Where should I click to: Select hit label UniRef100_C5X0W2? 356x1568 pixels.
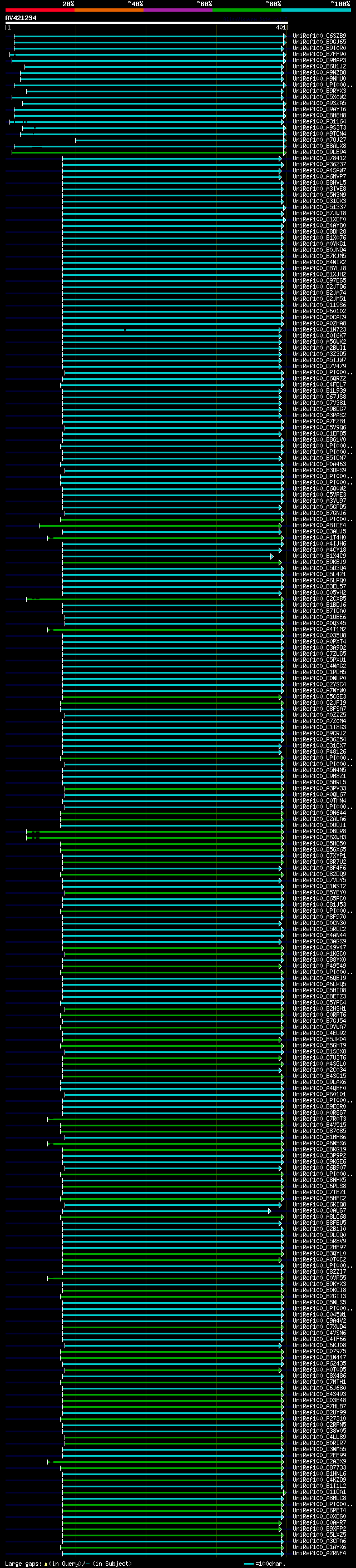coord(319,97)
